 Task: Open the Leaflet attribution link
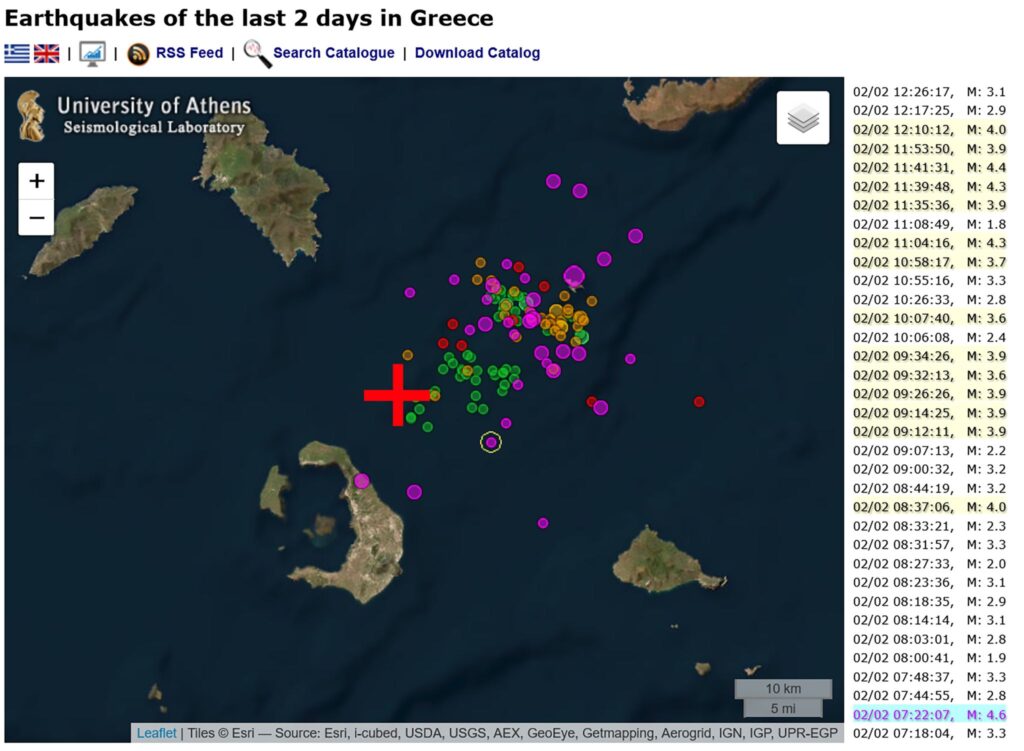(156, 733)
